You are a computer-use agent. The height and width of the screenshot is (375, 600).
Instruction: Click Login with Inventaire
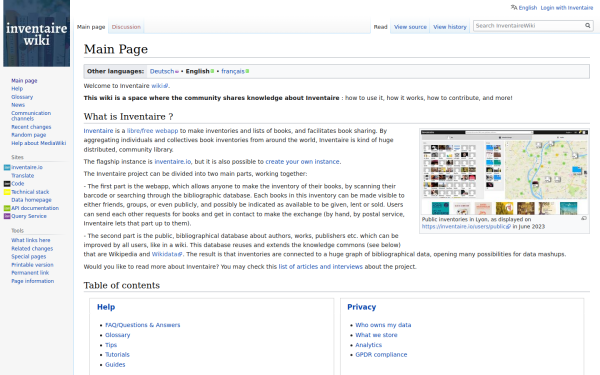[x=567, y=8]
